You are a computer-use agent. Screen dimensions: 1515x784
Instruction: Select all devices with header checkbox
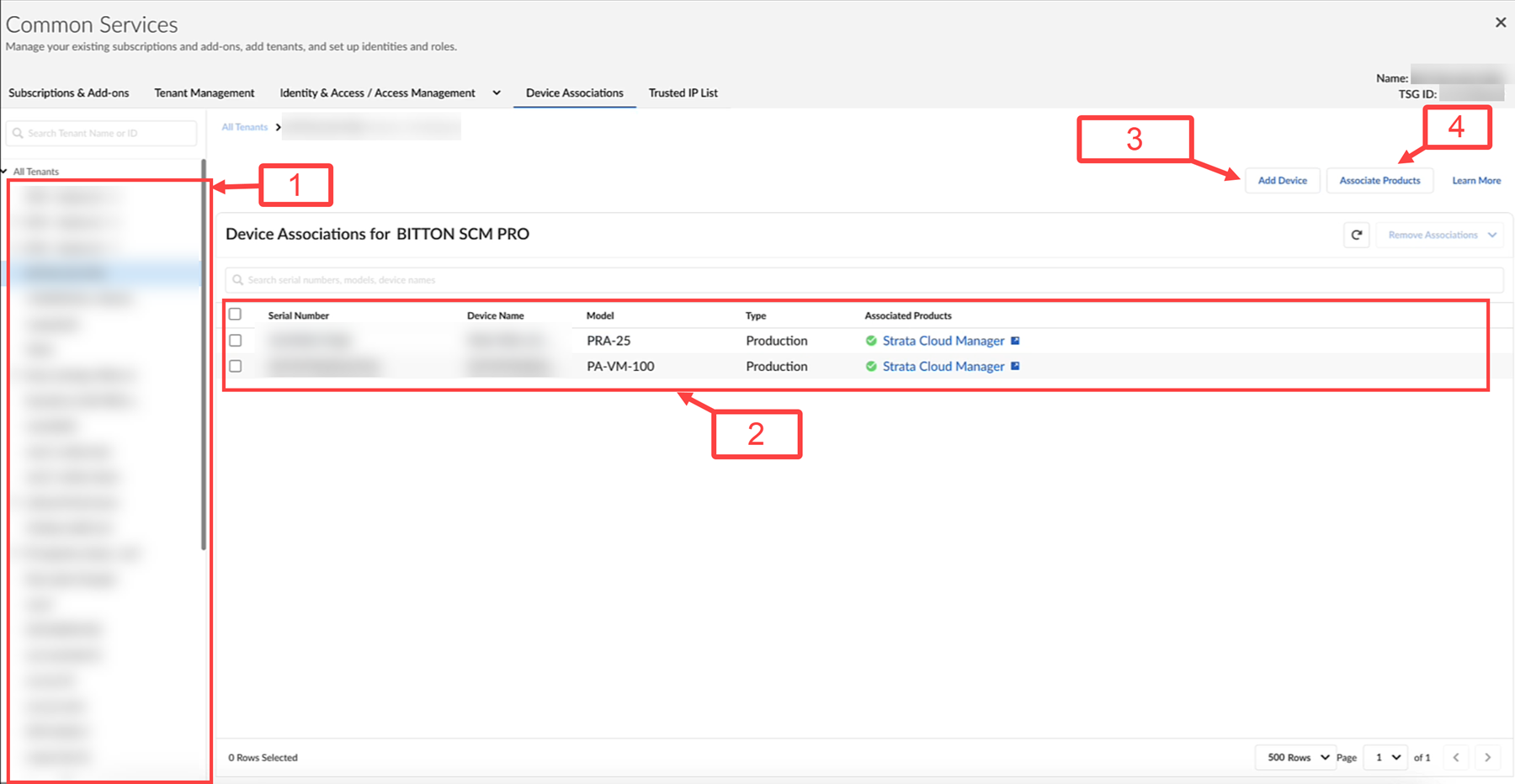[x=236, y=315]
